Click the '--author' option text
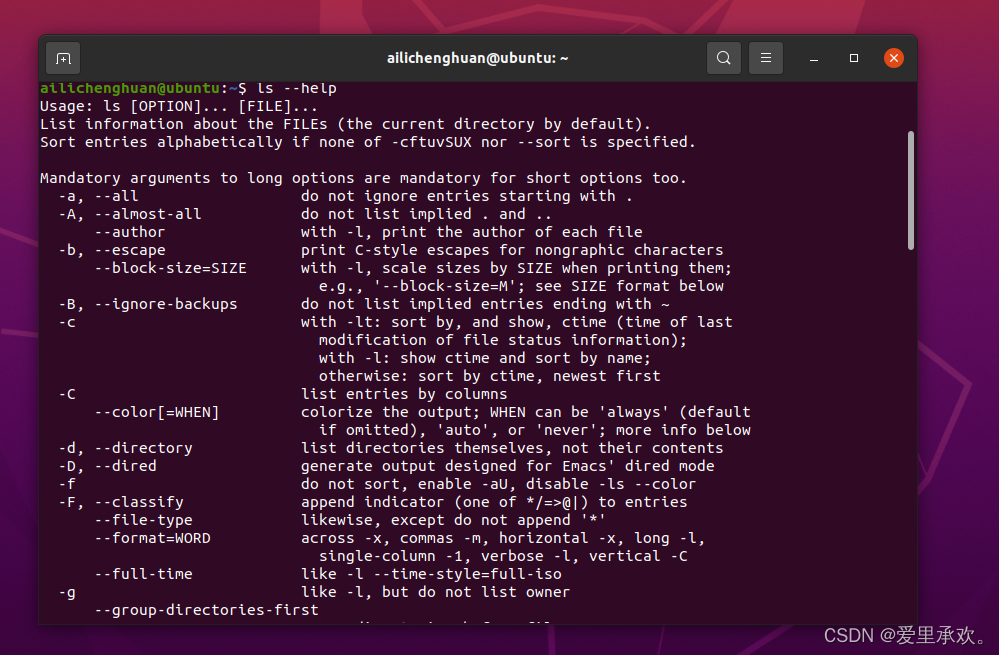The image size is (999, 655). click(128, 232)
